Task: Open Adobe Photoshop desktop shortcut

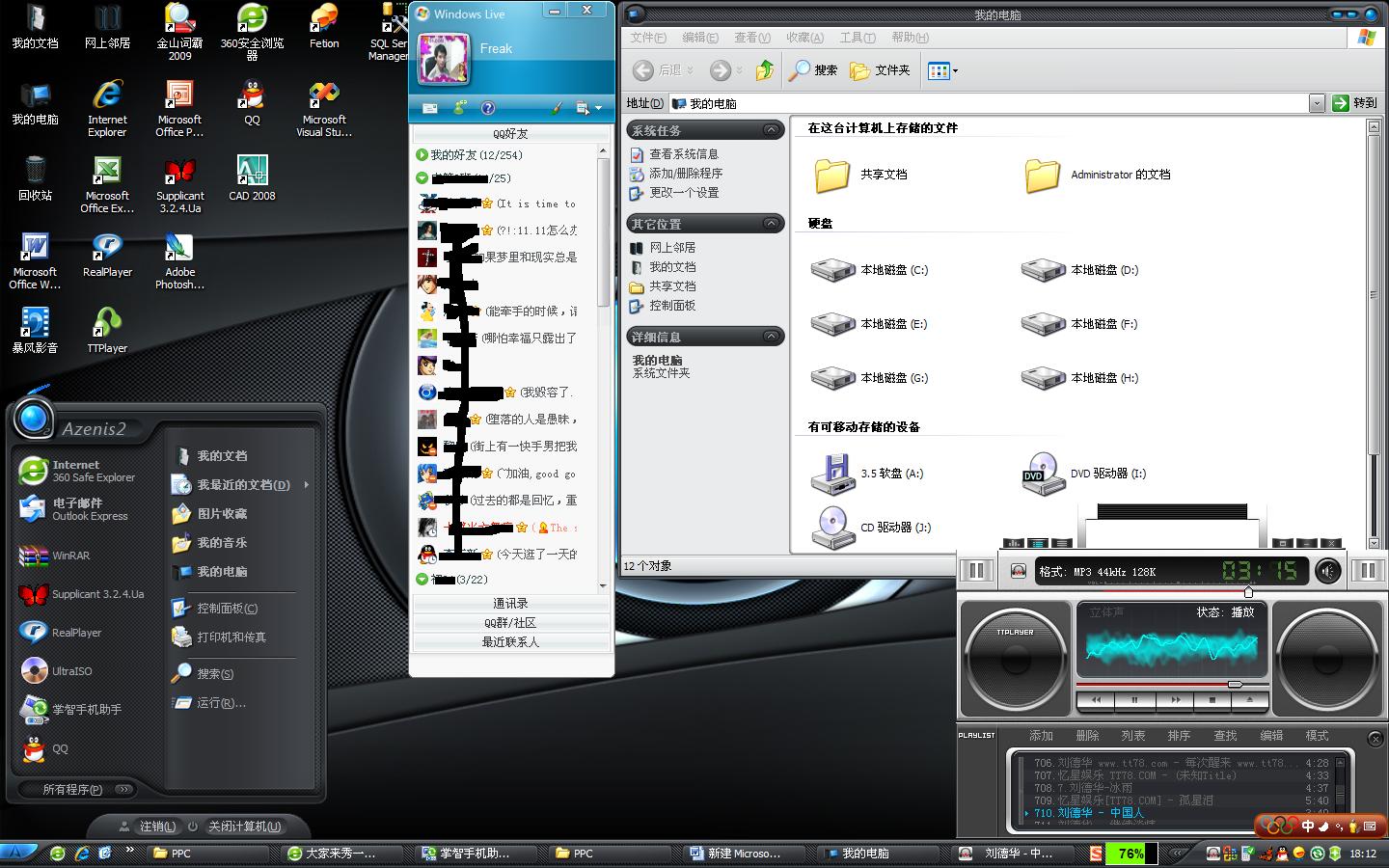Action: click(179, 260)
